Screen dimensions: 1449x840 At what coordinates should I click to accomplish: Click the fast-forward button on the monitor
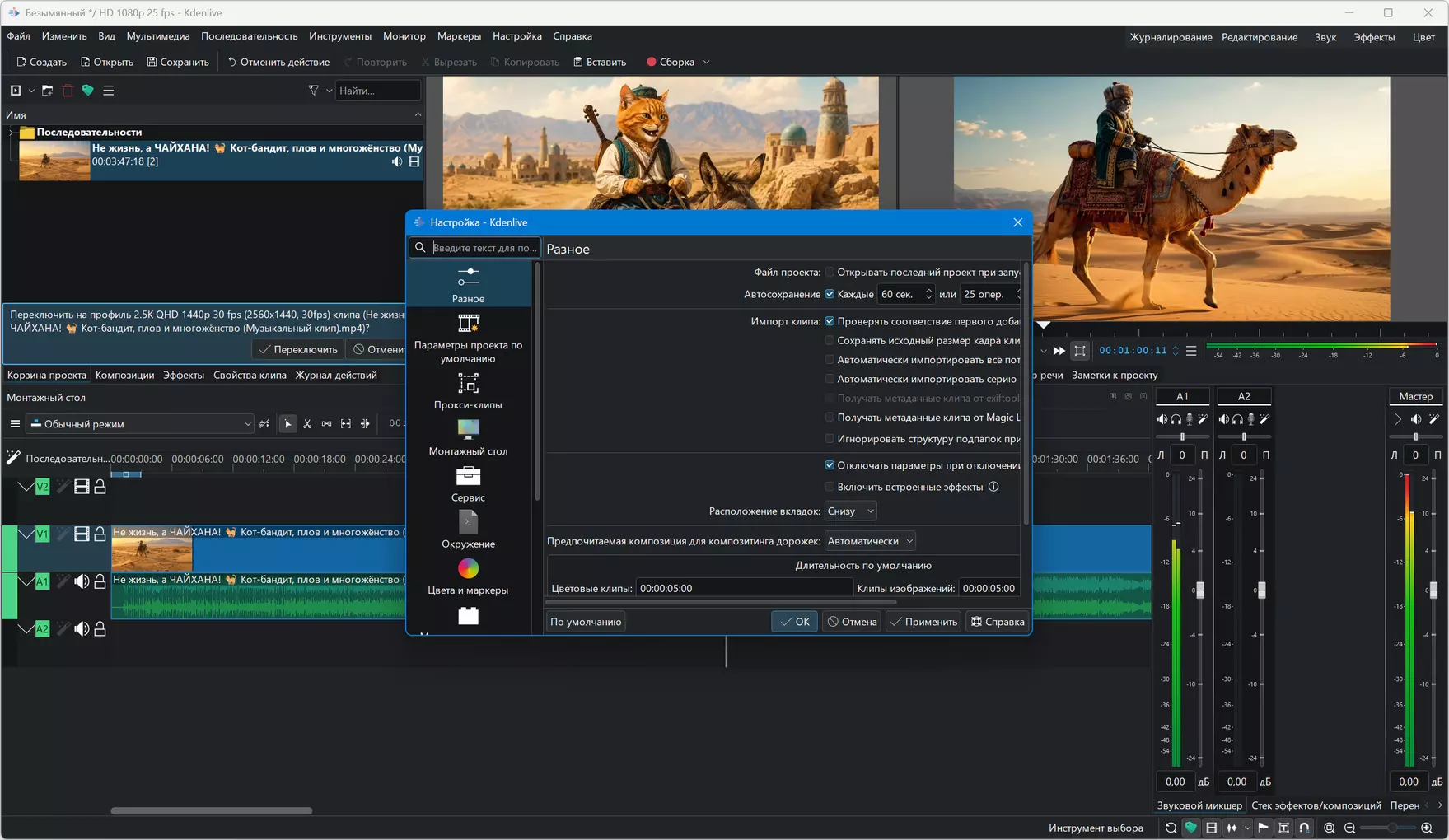[x=1059, y=351]
